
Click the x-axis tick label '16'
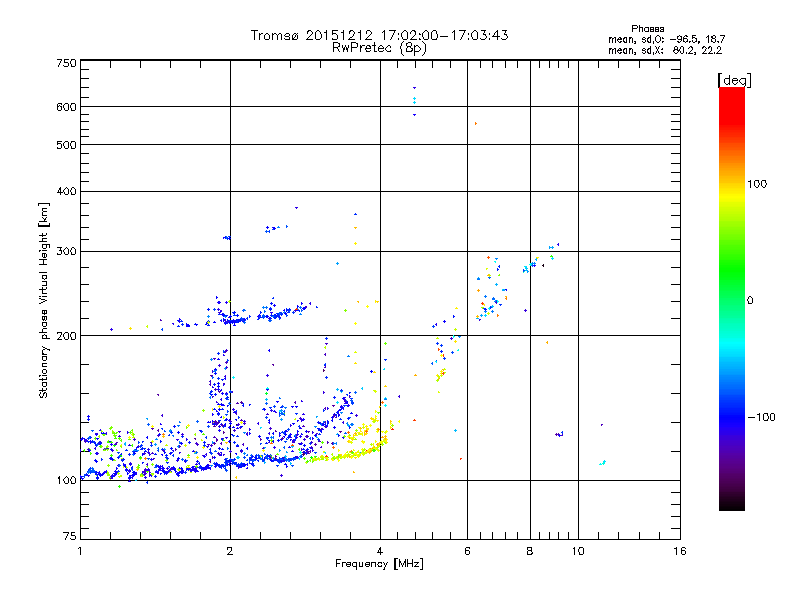pyautogui.click(x=680, y=551)
